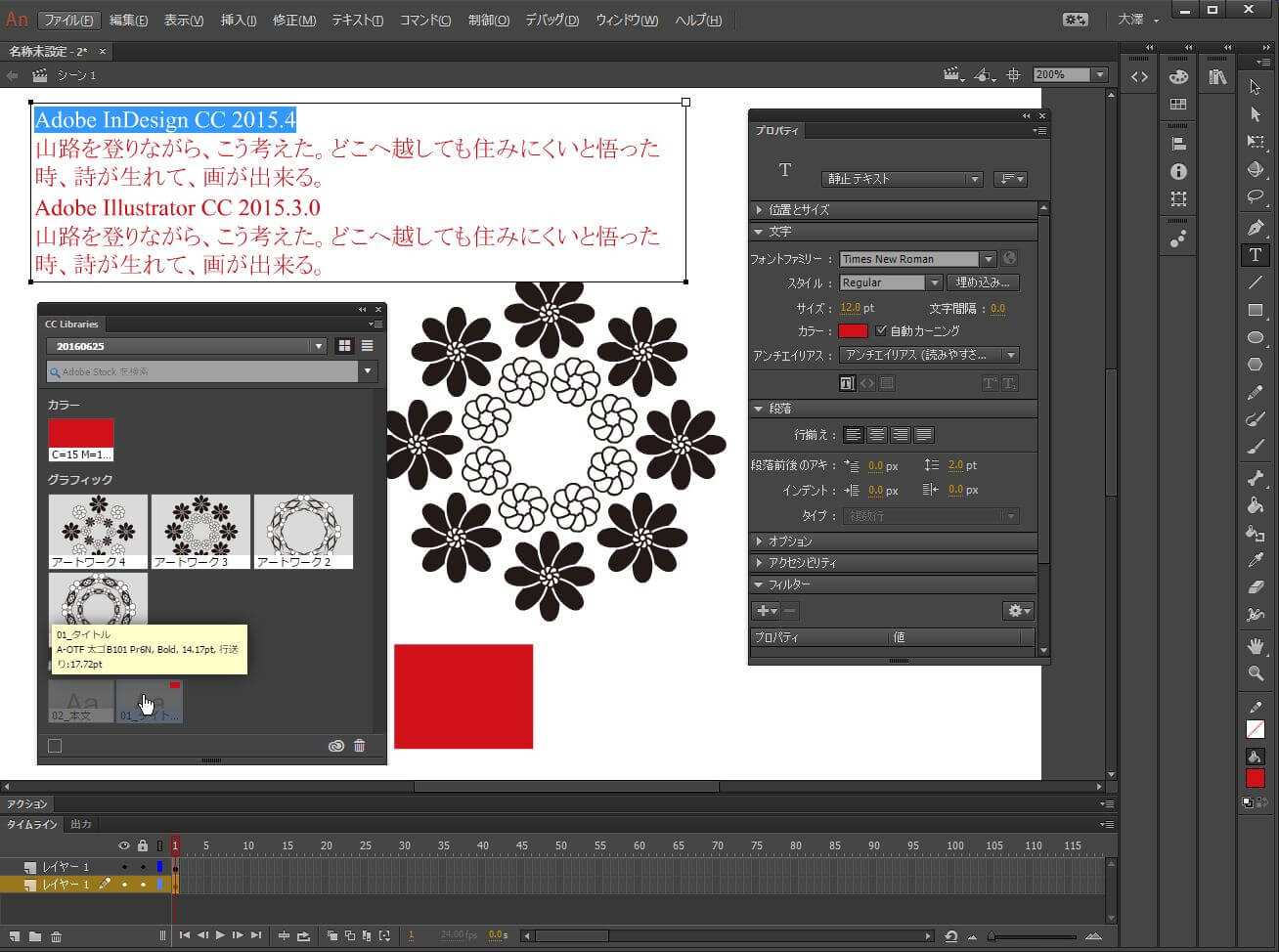Select the 3D Rotation tool
The width and height of the screenshot is (1279, 952).
tap(1256, 169)
